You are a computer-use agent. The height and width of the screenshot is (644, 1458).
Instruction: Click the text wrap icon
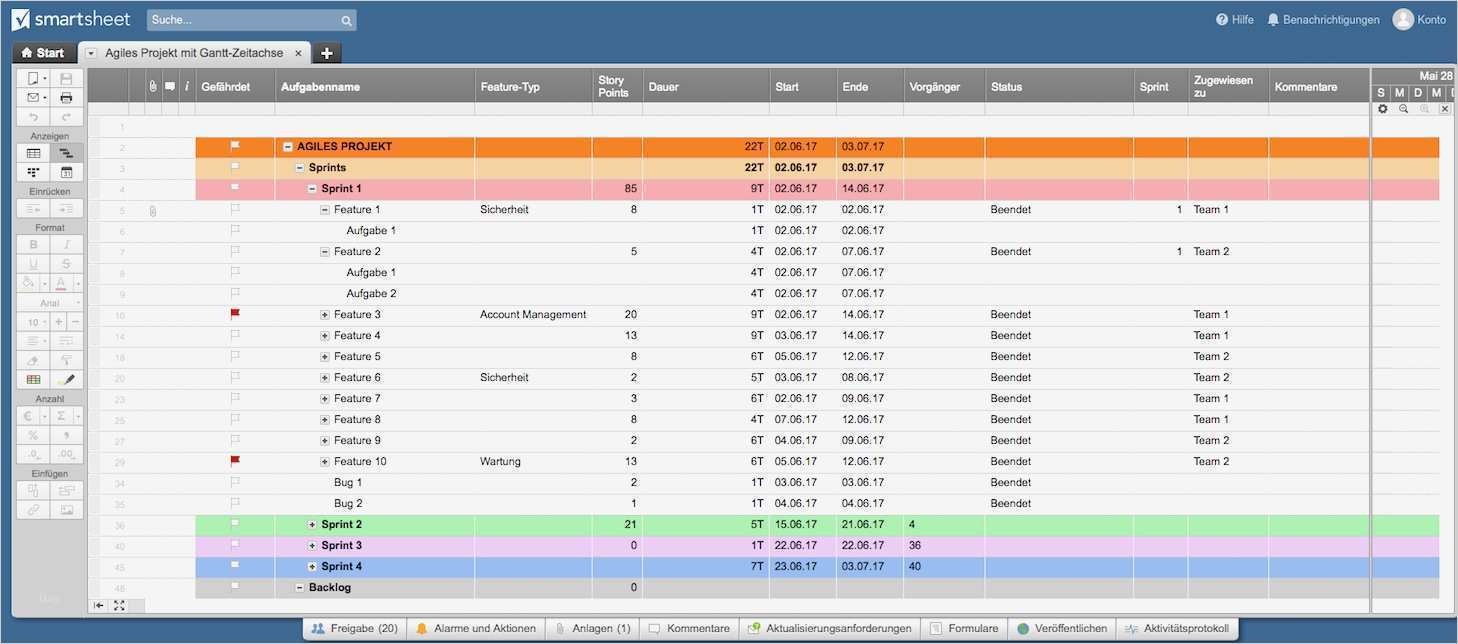66,341
